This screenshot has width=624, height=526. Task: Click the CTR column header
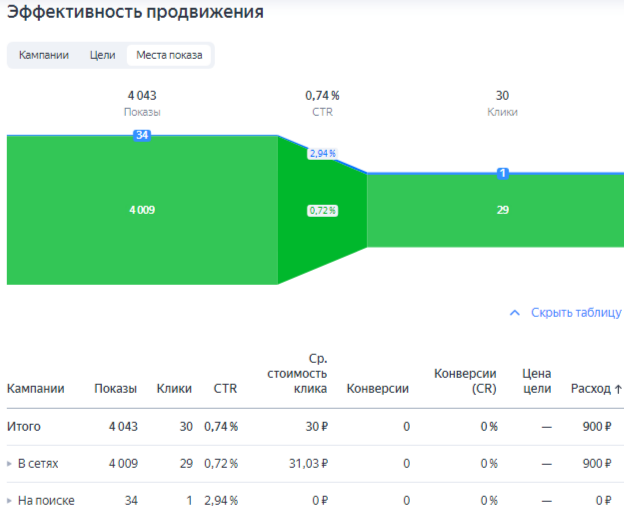point(225,388)
